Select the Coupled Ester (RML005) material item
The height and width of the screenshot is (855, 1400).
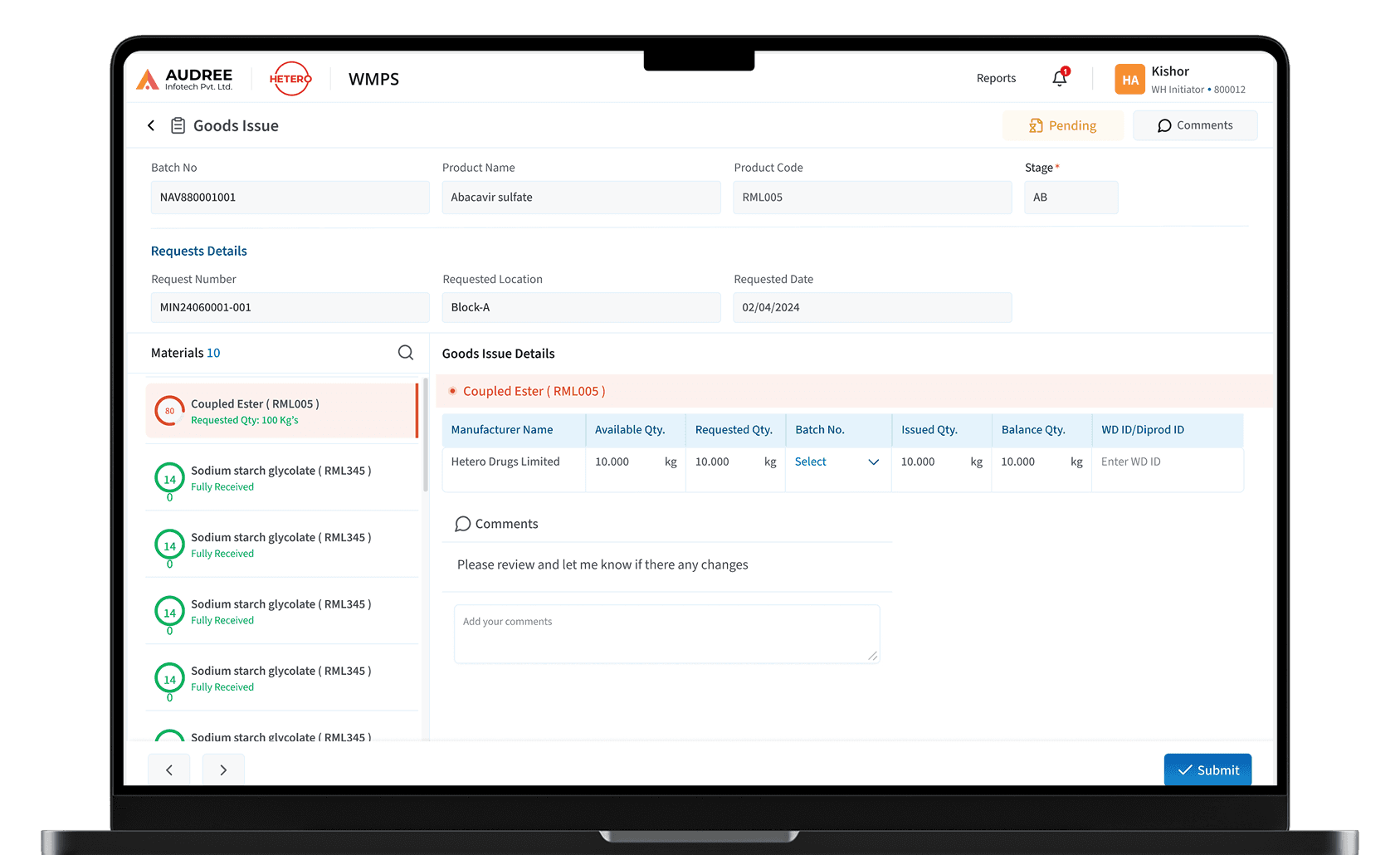pos(282,411)
